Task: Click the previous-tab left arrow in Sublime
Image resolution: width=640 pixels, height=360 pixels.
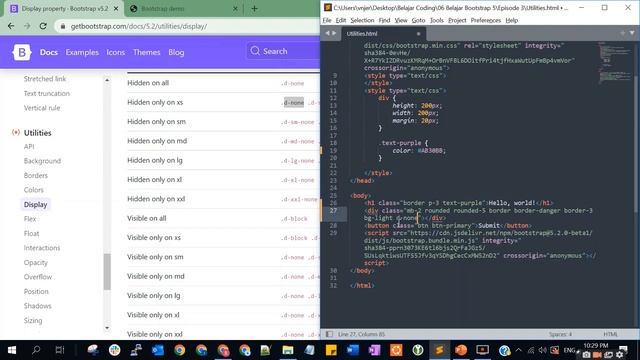Action: coord(327,33)
